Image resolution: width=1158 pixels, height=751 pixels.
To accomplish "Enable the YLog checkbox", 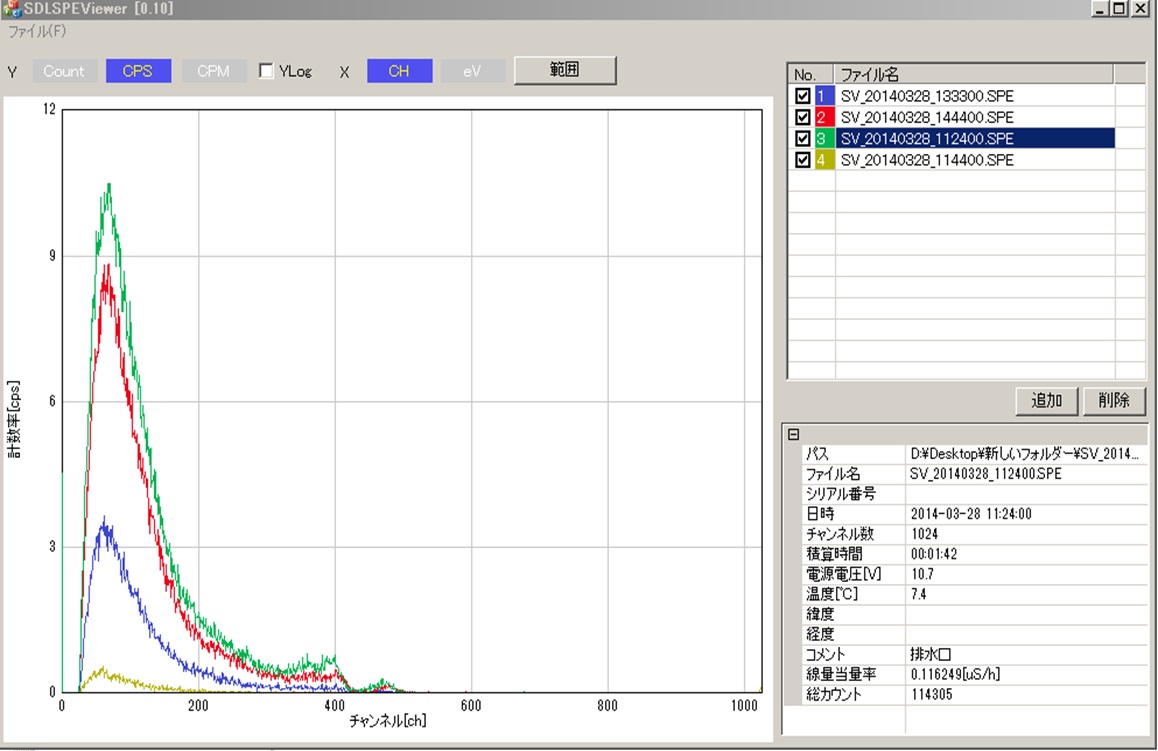I will (267, 71).
